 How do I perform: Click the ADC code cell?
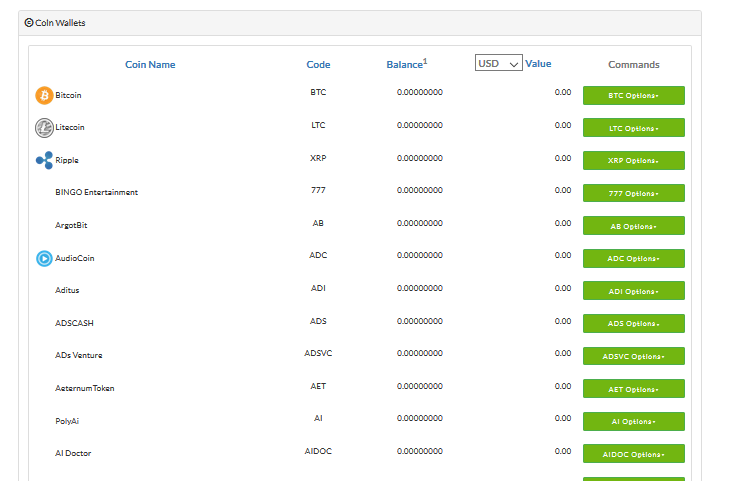pos(318,255)
